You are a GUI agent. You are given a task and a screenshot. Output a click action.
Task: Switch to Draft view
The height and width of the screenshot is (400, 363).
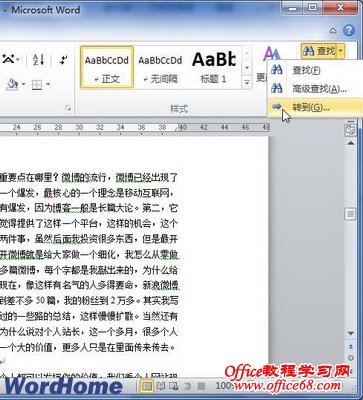(201, 387)
